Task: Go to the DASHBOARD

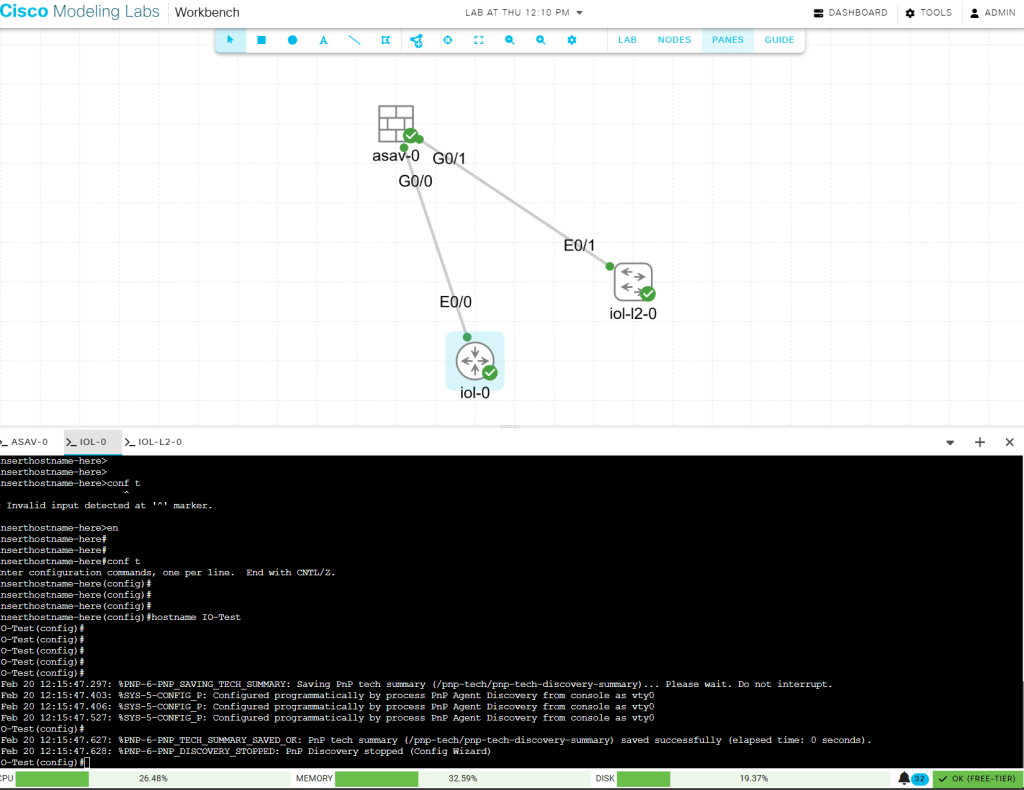Action: coord(850,13)
